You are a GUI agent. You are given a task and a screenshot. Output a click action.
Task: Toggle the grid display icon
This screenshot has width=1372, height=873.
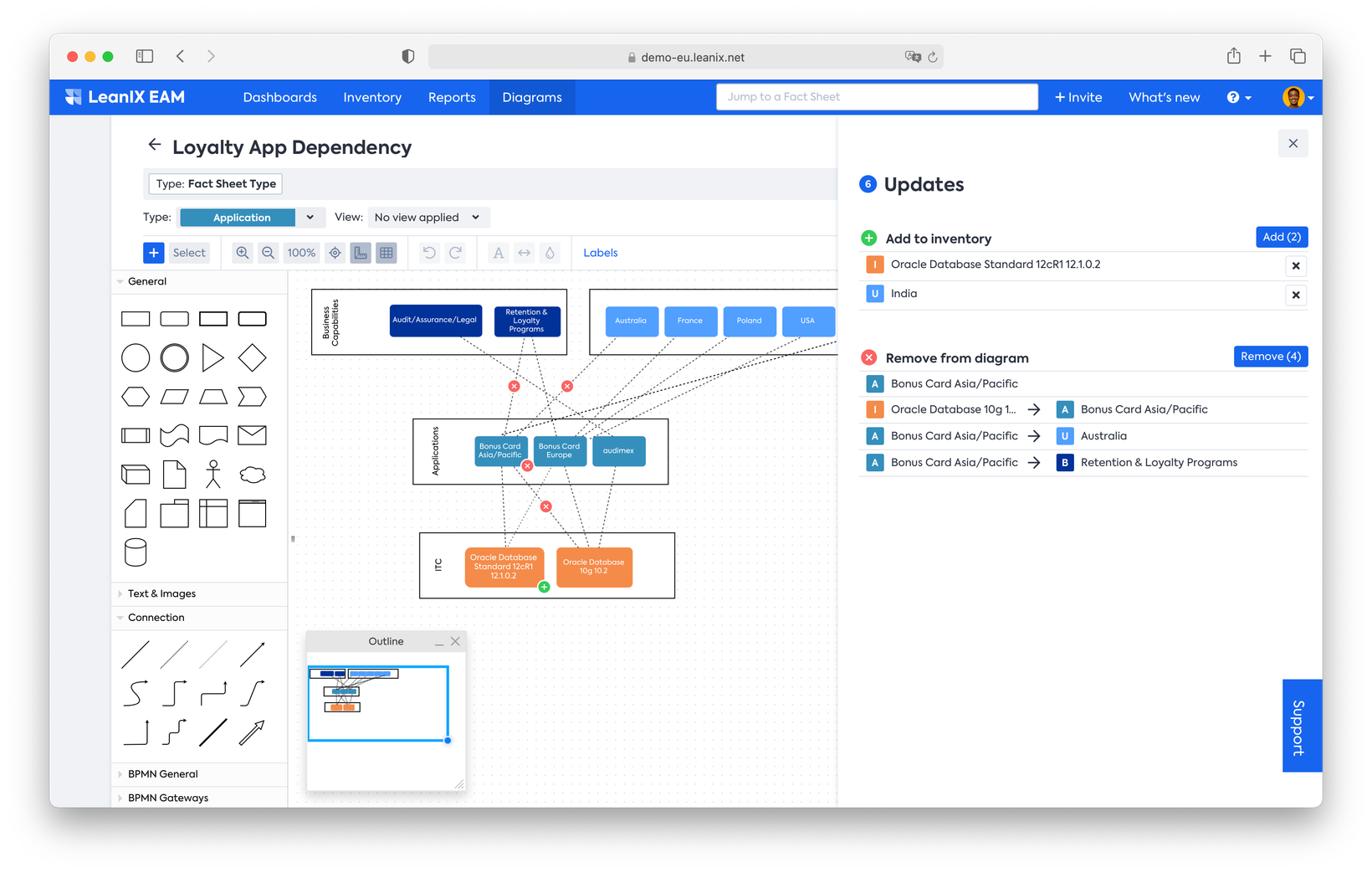pos(387,253)
